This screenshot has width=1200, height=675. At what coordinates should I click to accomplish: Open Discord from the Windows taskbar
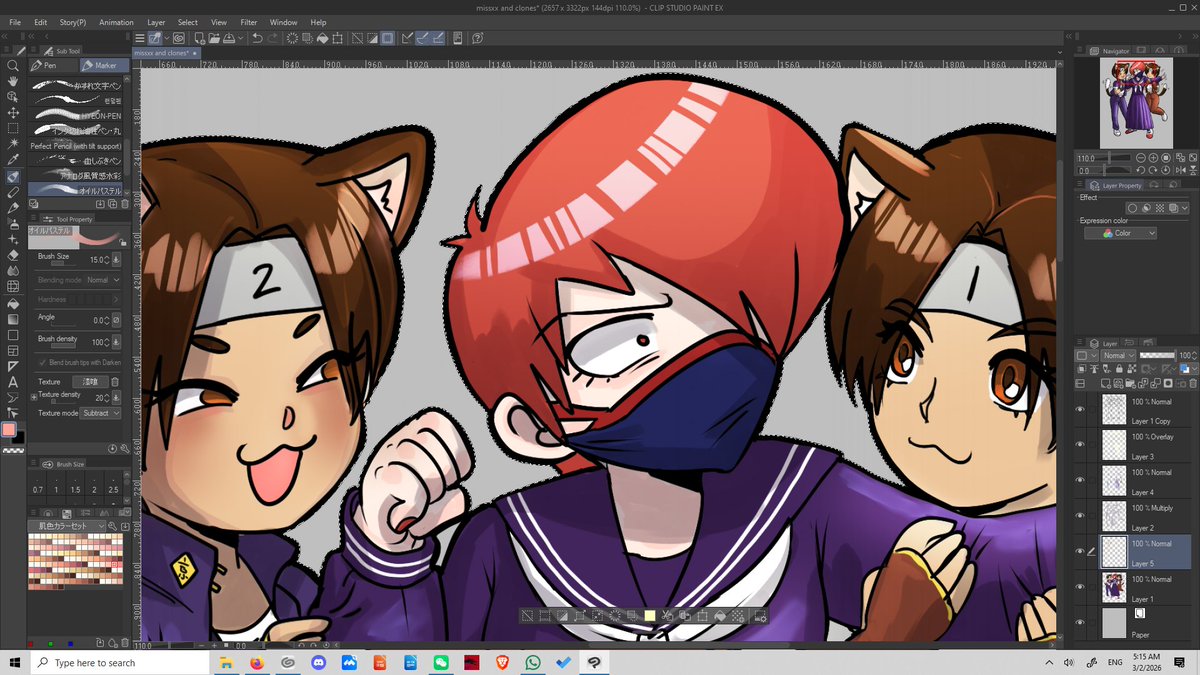click(318, 663)
